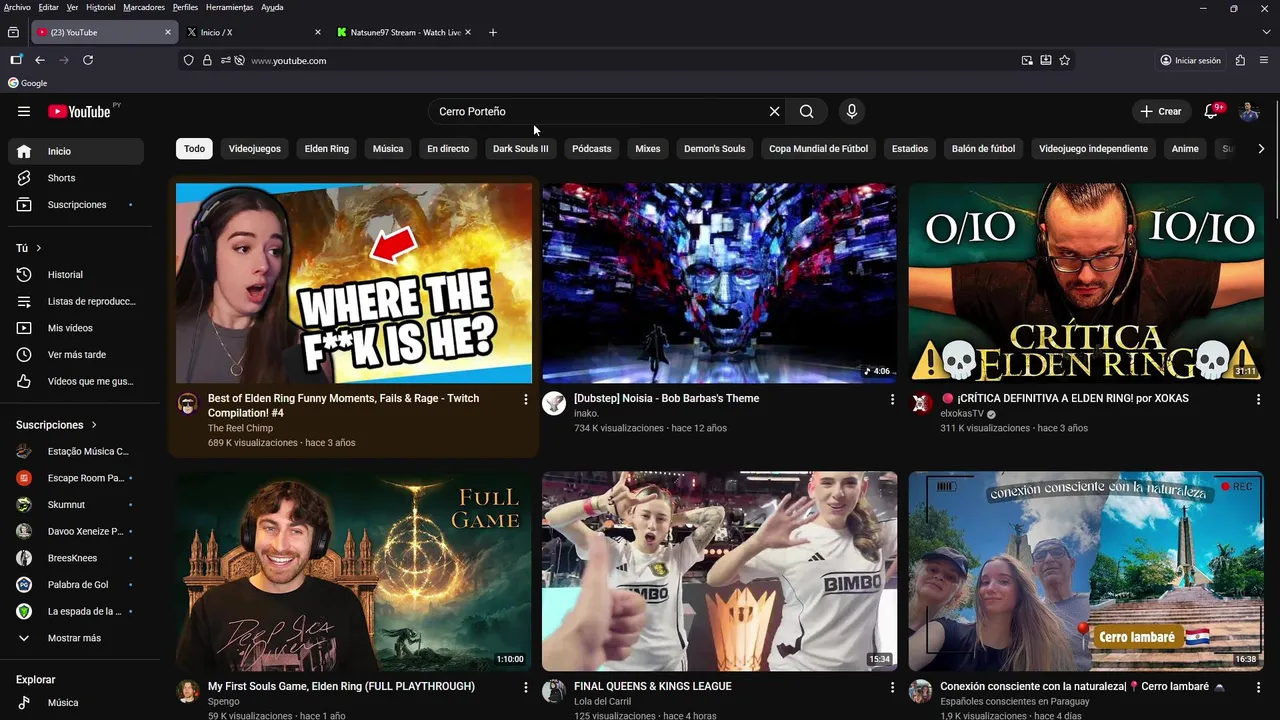The height and width of the screenshot is (720, 1280).
Task: Click the site padlock icon
Action: (x=207, y=60)
